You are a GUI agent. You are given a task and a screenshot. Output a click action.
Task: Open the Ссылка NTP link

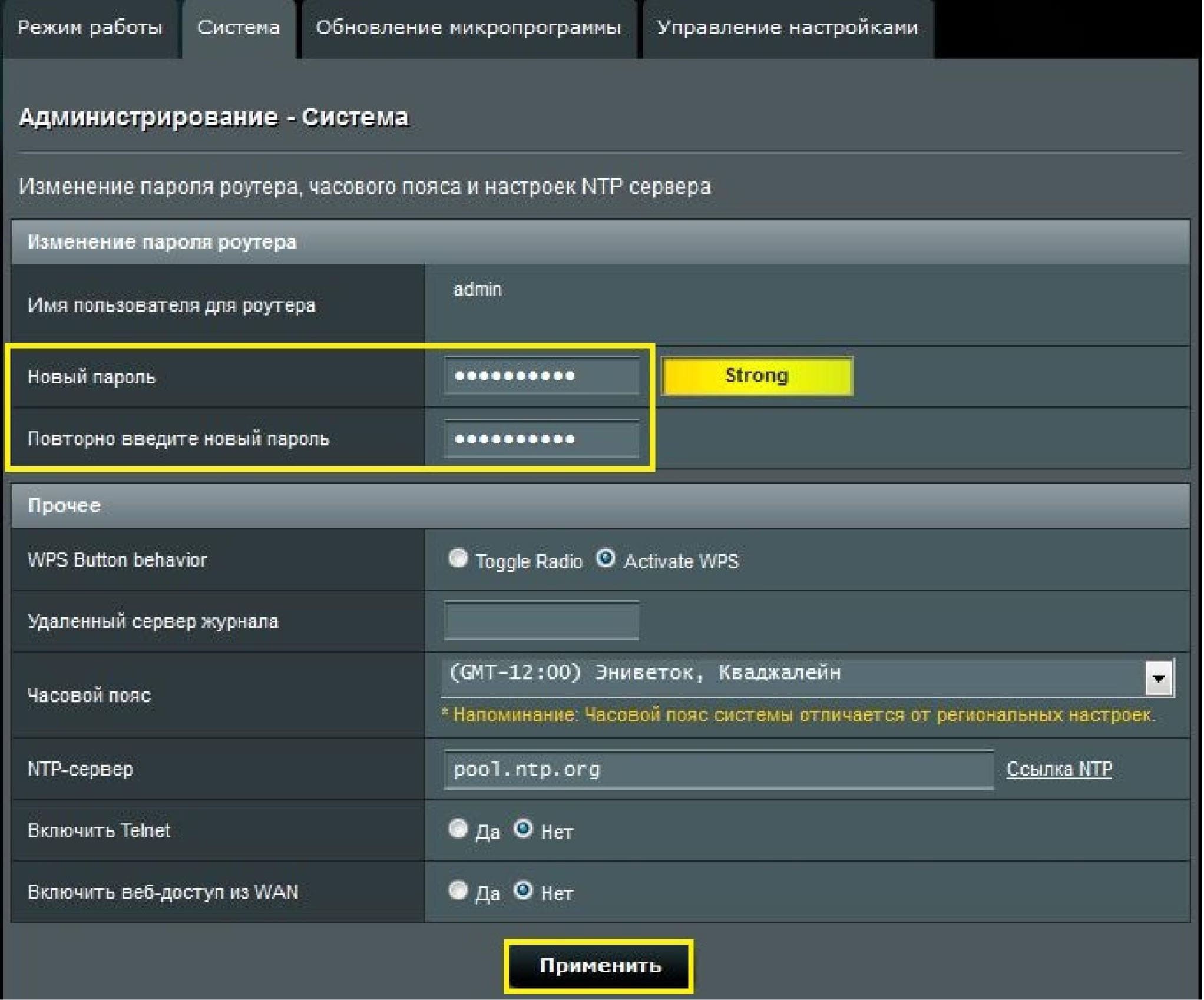[x=1060, y=769]
